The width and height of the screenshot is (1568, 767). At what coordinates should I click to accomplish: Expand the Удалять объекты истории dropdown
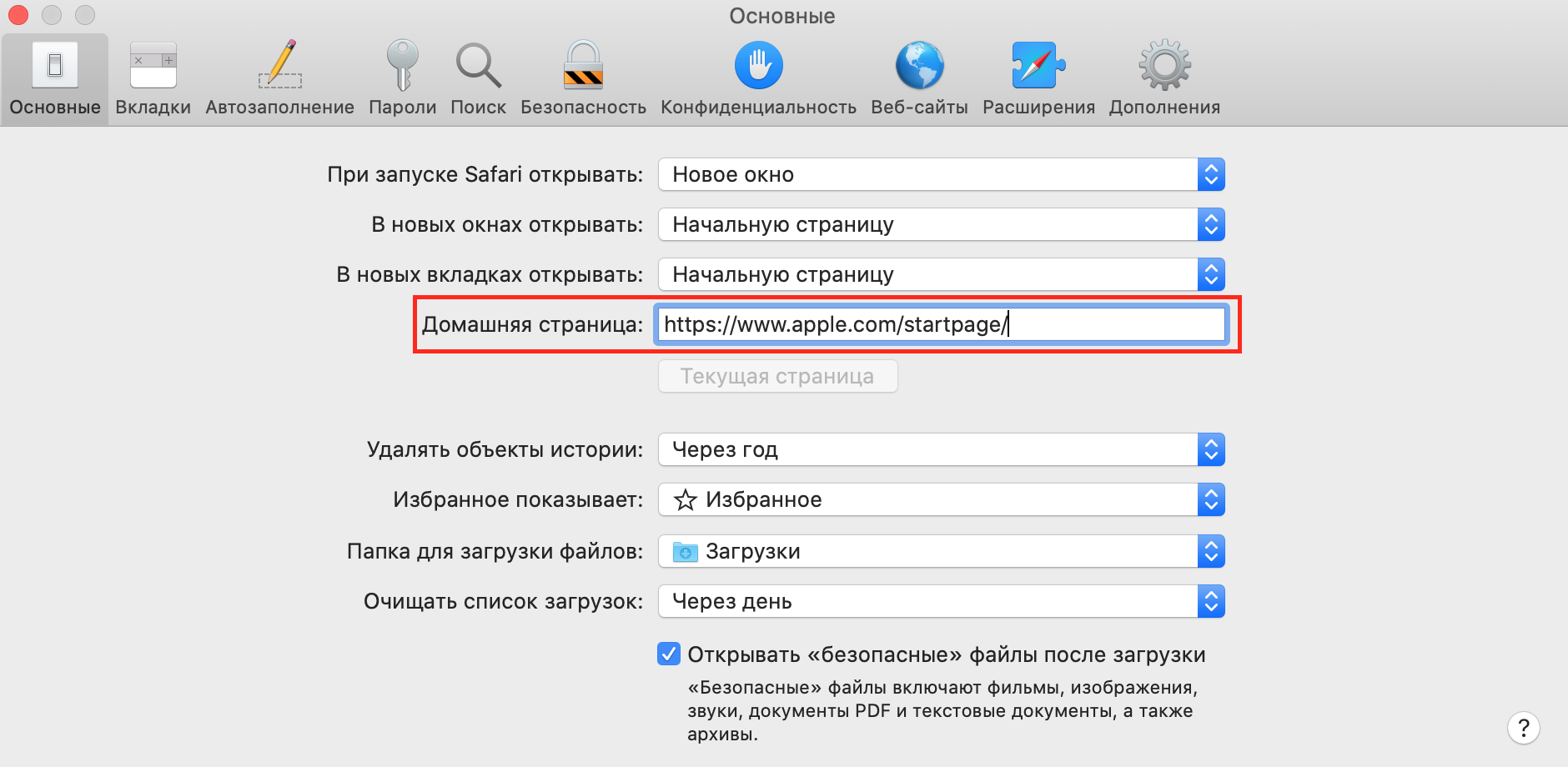942,449
